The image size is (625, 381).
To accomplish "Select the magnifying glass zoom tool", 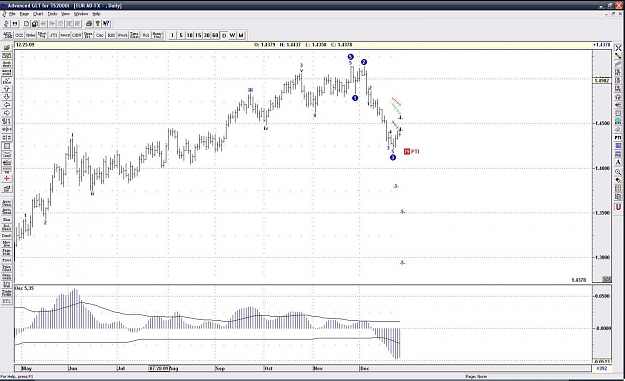I will click(618, 172).
